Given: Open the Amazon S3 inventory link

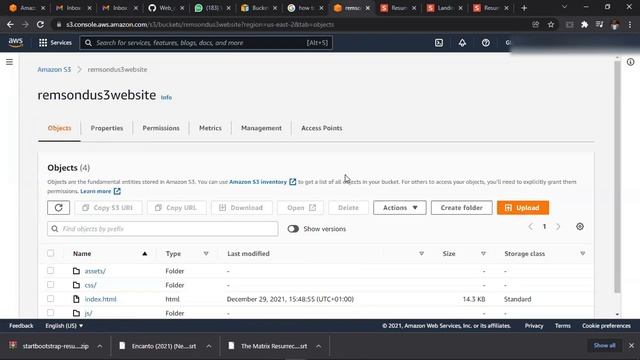Looking at the screenshot, I should [x=258, y=182].
